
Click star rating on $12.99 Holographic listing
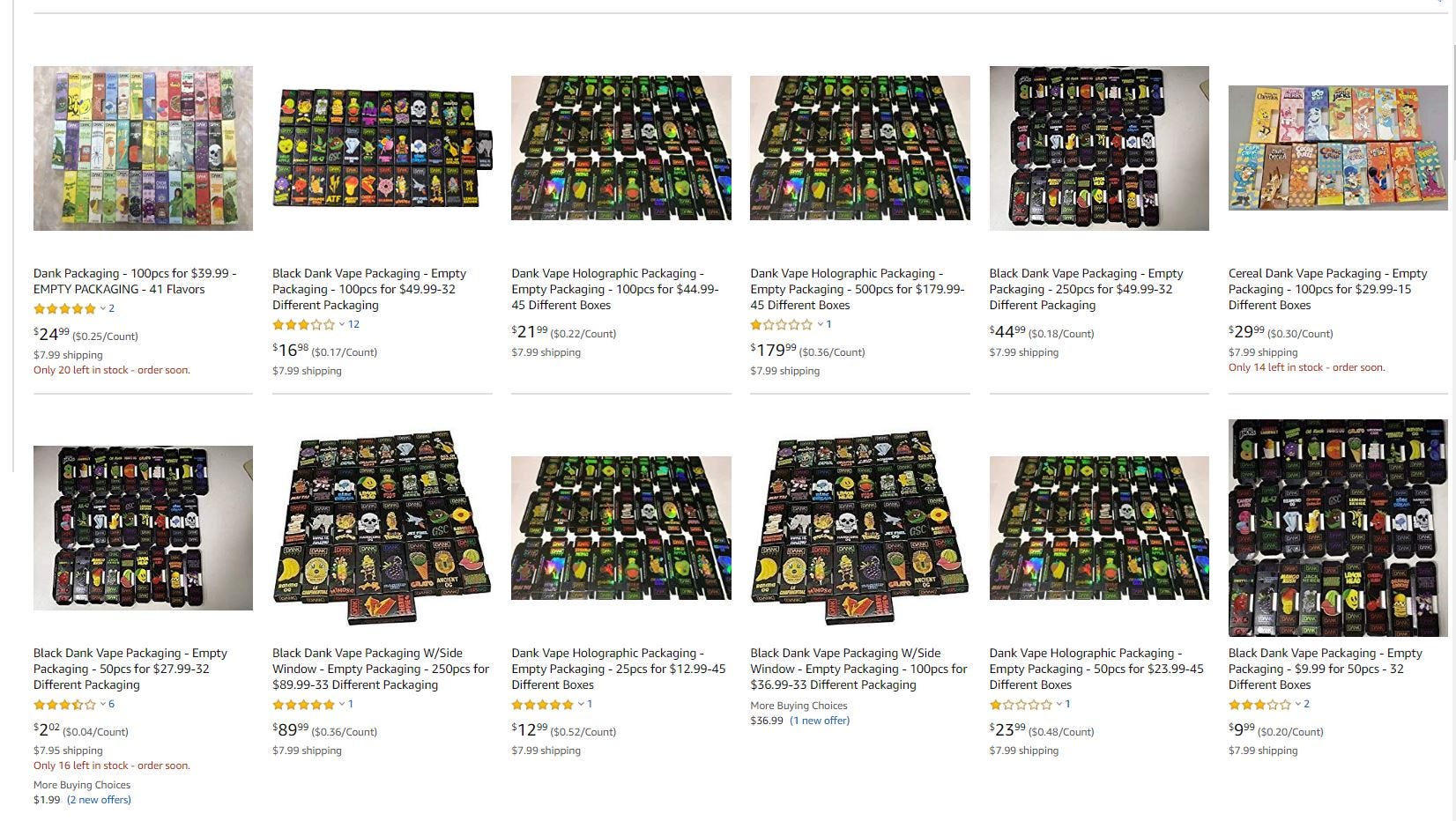(542, 704)
